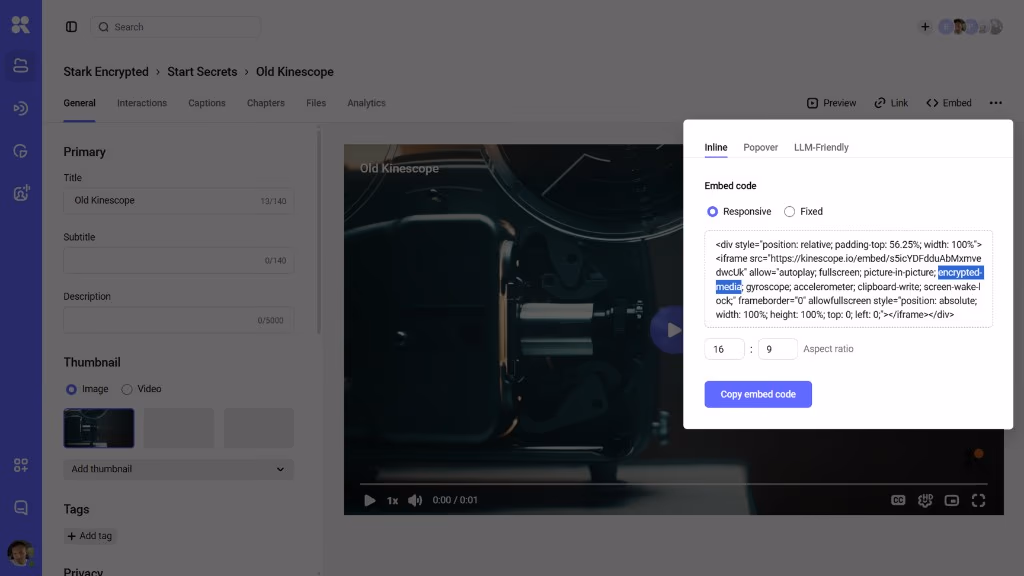Select the second empty thumbnail slot
The width and height of the screenshot is (1024, 576).
pyautogui.click(x=179, y=428)
